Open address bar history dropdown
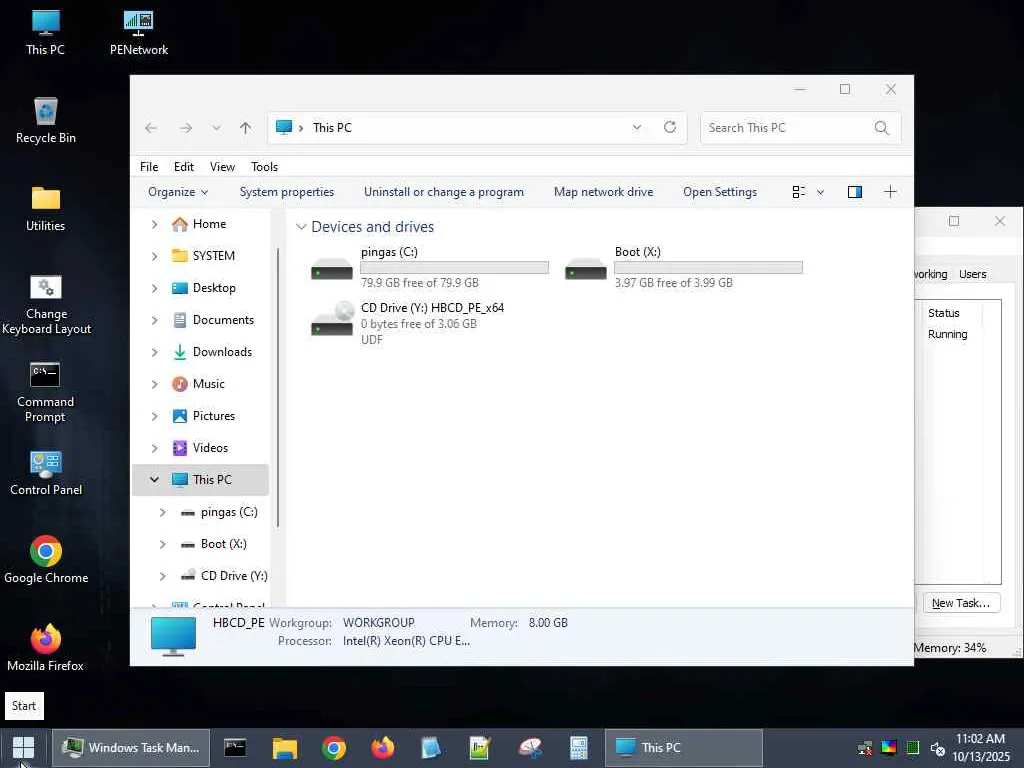This screenshot has height=768, width=1024. pyautogui.click(x=637, y=127)
